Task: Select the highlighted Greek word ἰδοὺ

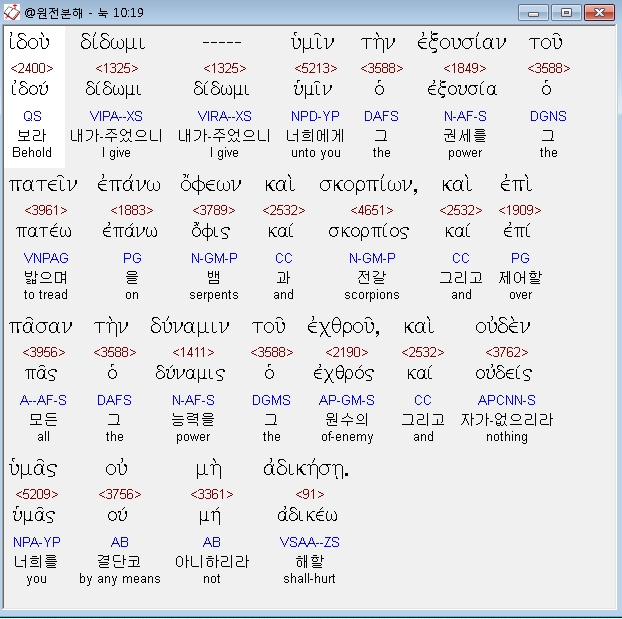Action: pos(29,42)
